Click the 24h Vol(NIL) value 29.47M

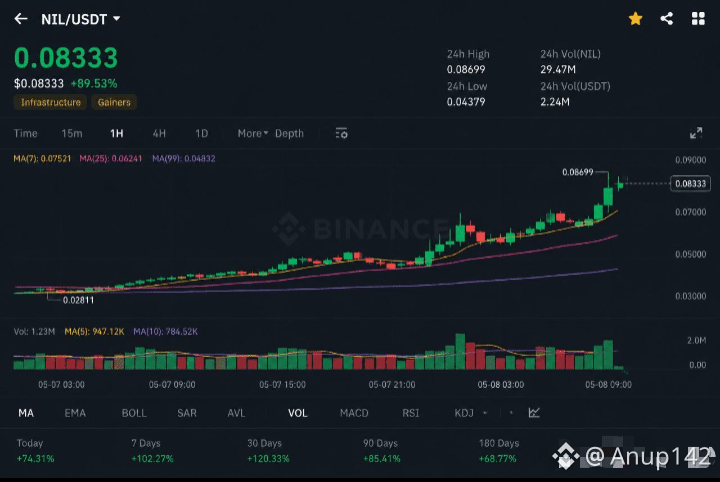click(557, 70)
